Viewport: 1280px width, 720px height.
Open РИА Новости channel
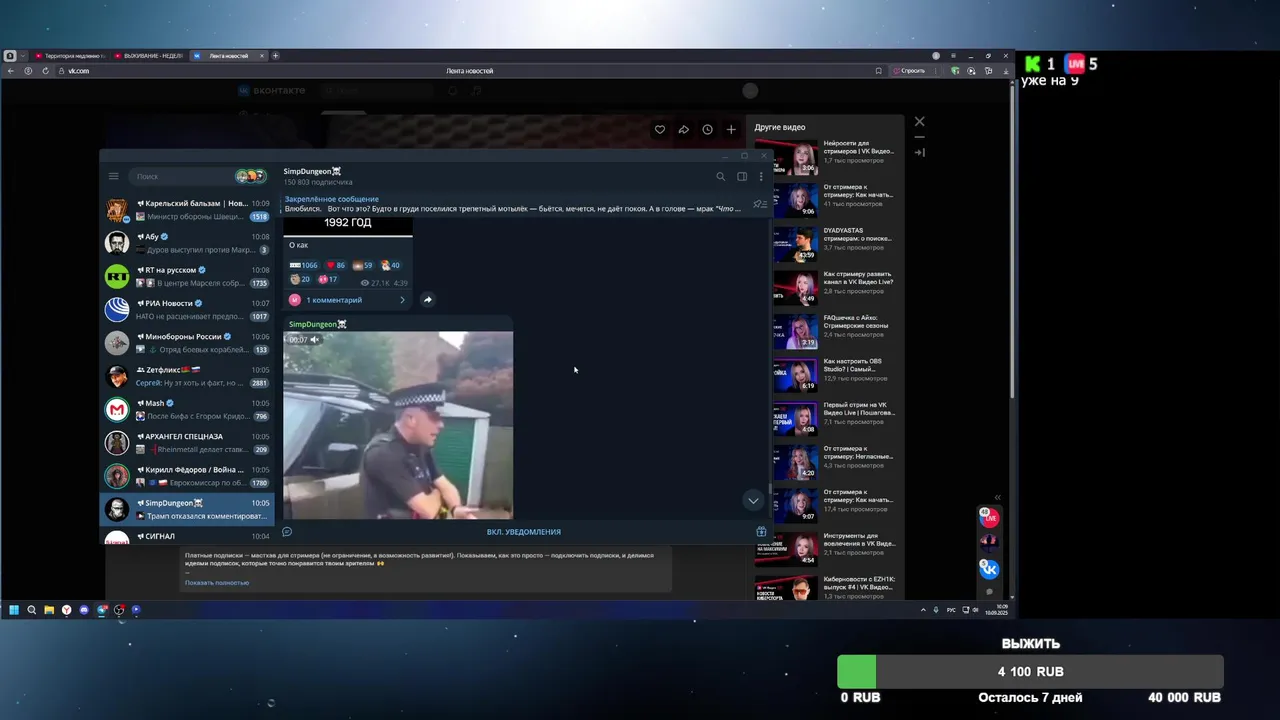click(187, 309)
